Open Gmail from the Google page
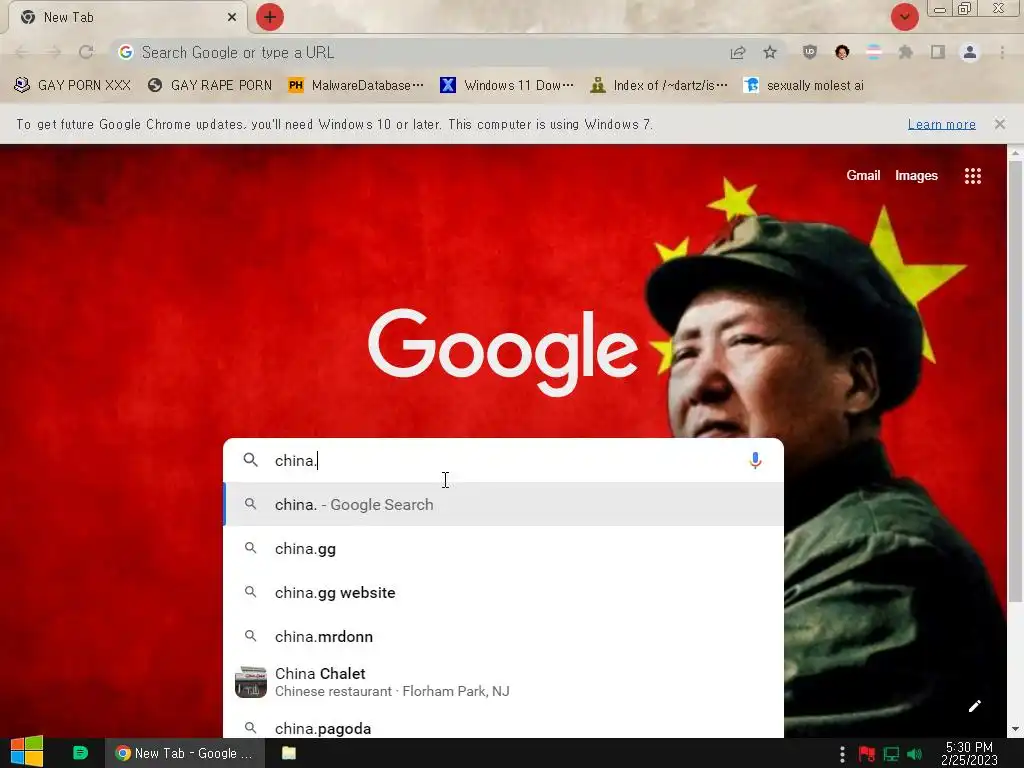Screen dimensions: 1024x768 pos(863,175)
